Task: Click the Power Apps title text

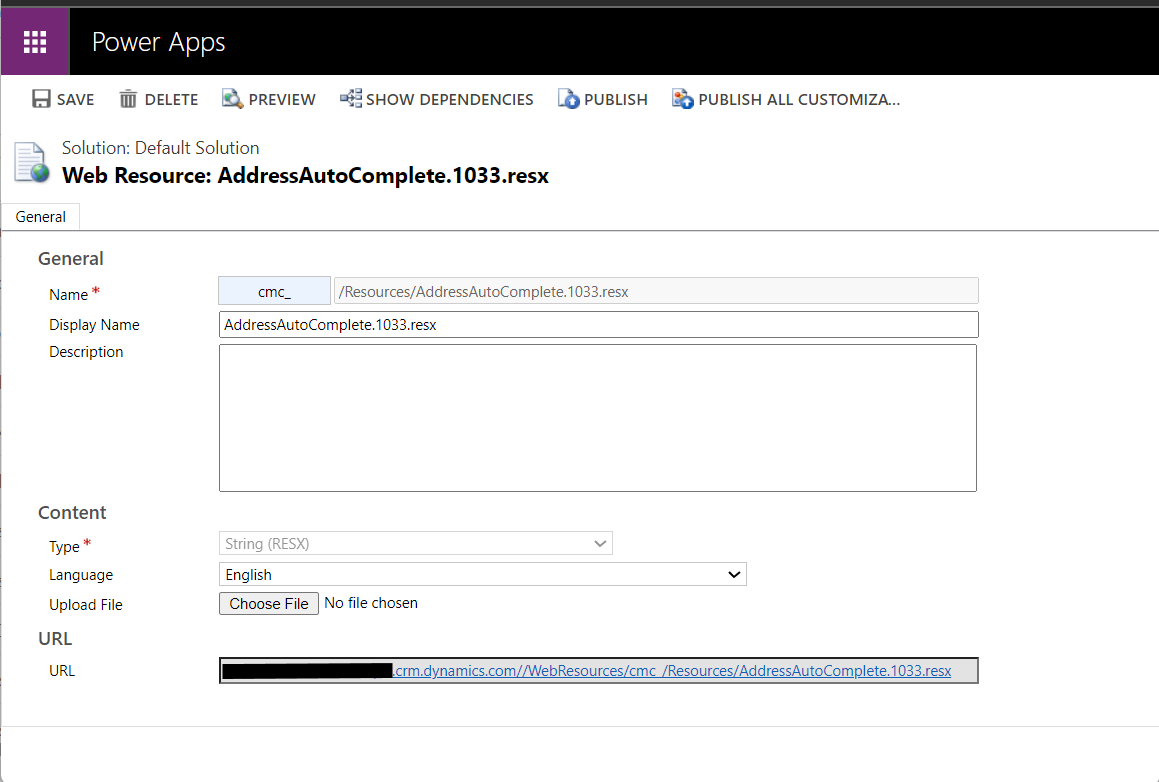Action: click(x=158, y=43)
